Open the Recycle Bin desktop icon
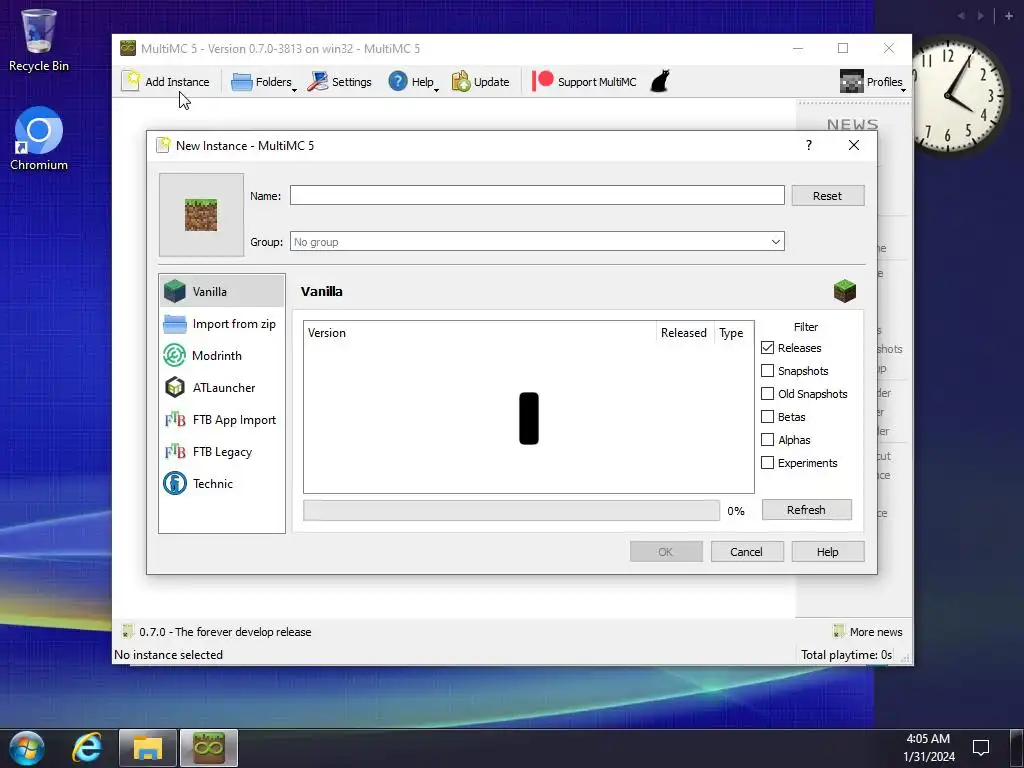This screenshot has height=768, width=1024. (39, 40)
